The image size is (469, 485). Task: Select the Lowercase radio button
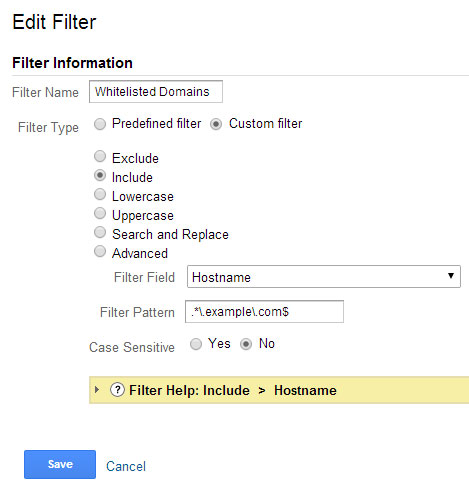[x=100, y=194]
